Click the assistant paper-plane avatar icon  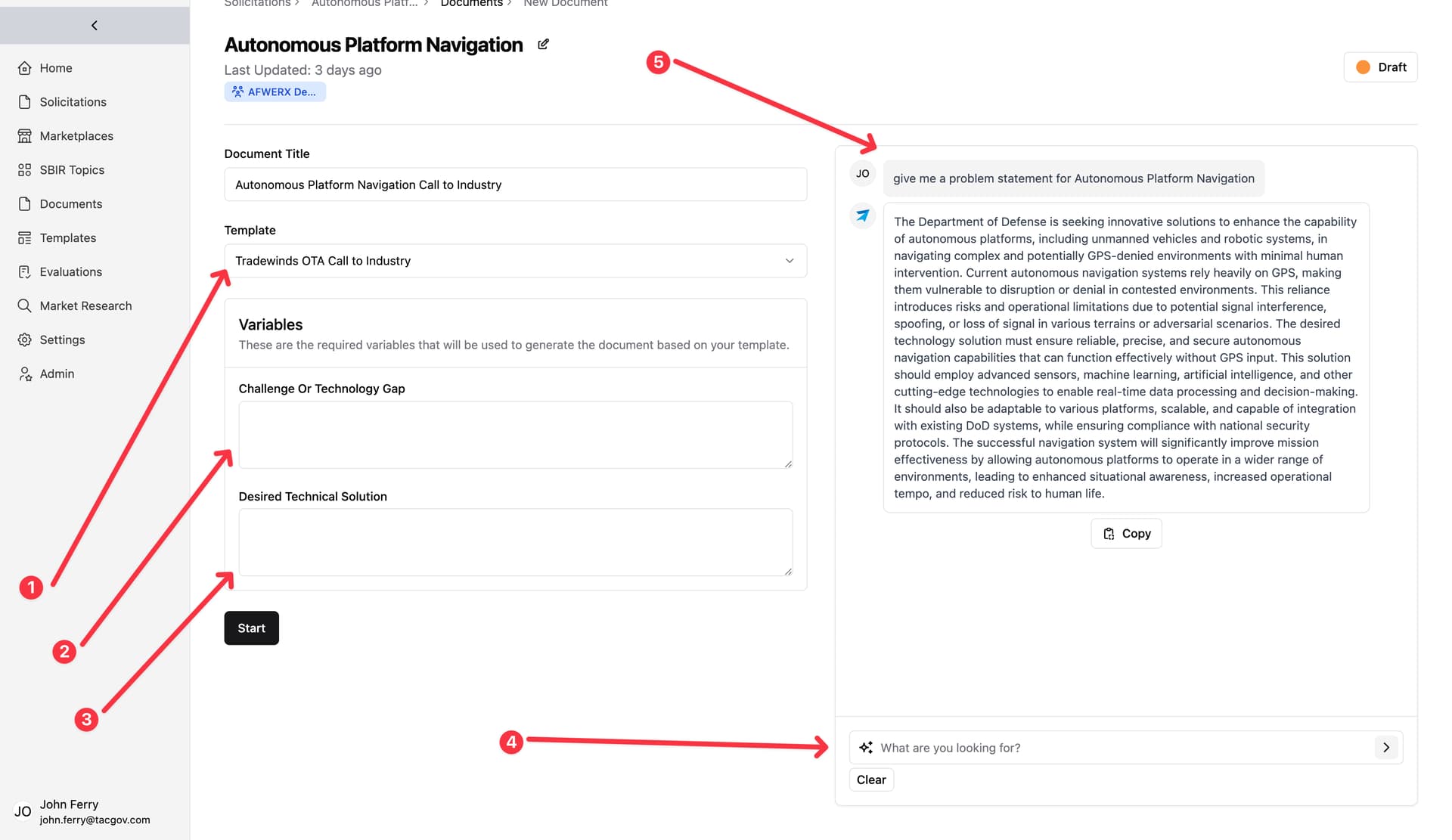(x=863, y=216)
